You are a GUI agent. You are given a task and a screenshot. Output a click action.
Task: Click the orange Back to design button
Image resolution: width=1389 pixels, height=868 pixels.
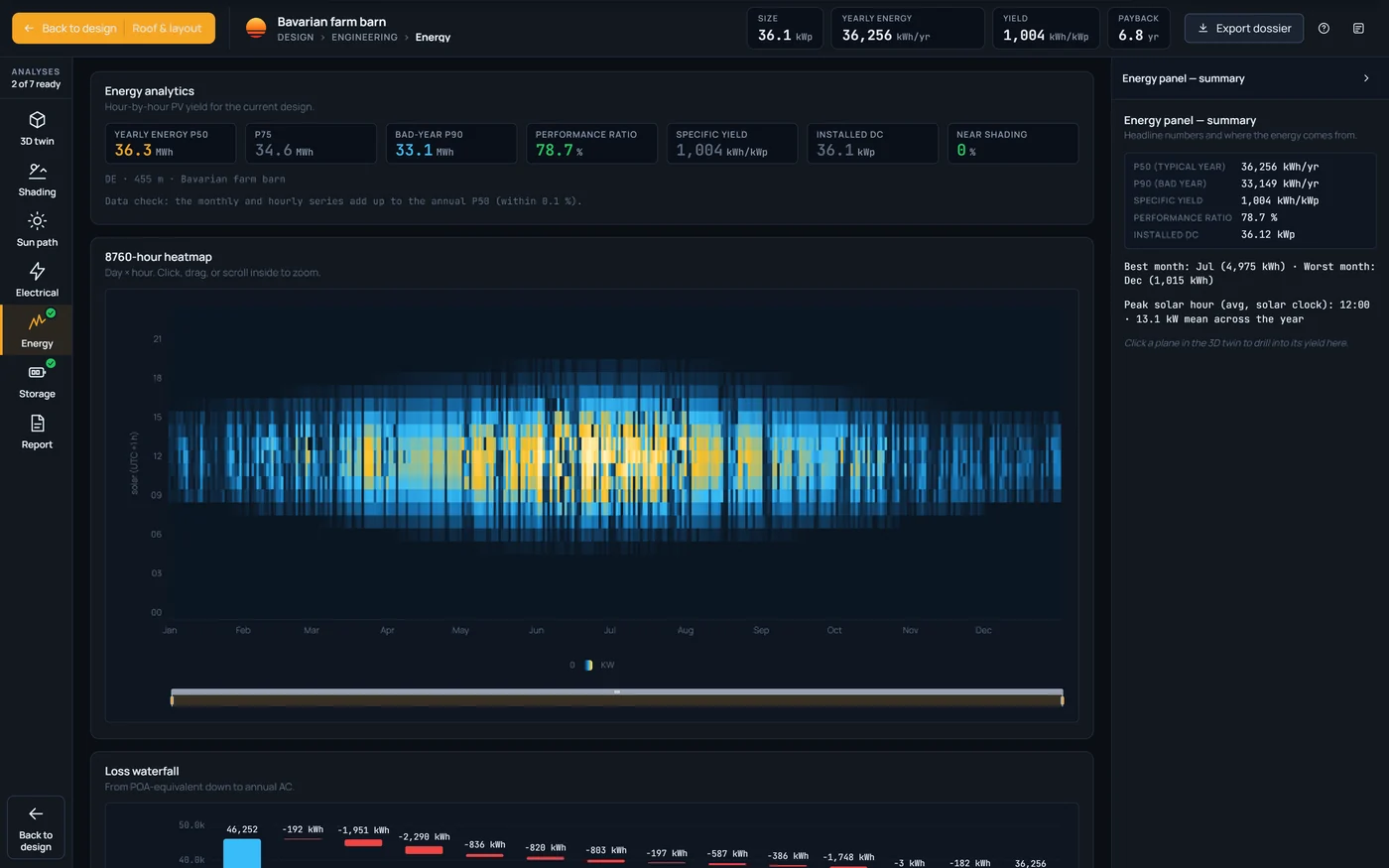69,29
